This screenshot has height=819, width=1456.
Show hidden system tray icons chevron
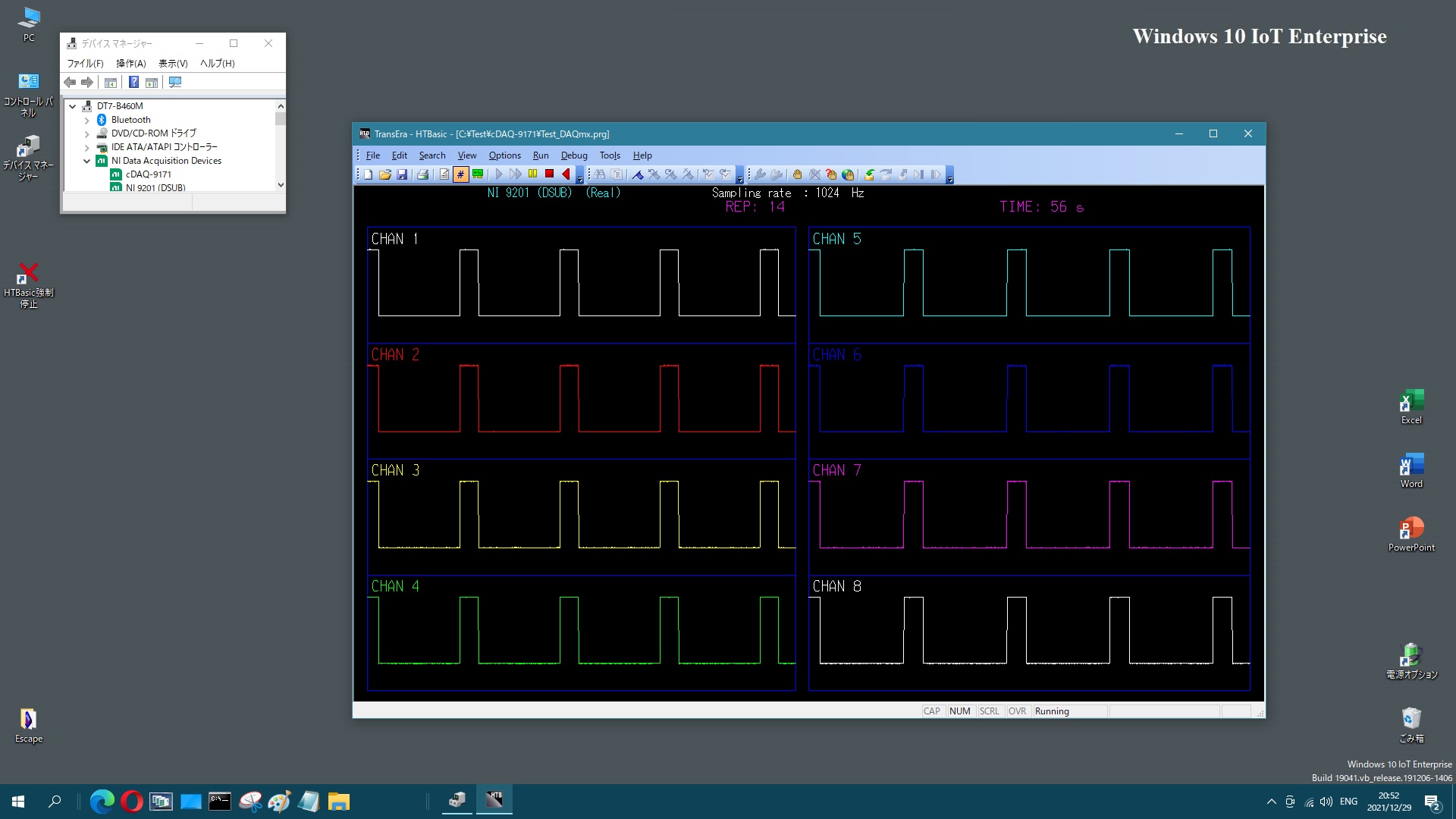pos(1271,802)
